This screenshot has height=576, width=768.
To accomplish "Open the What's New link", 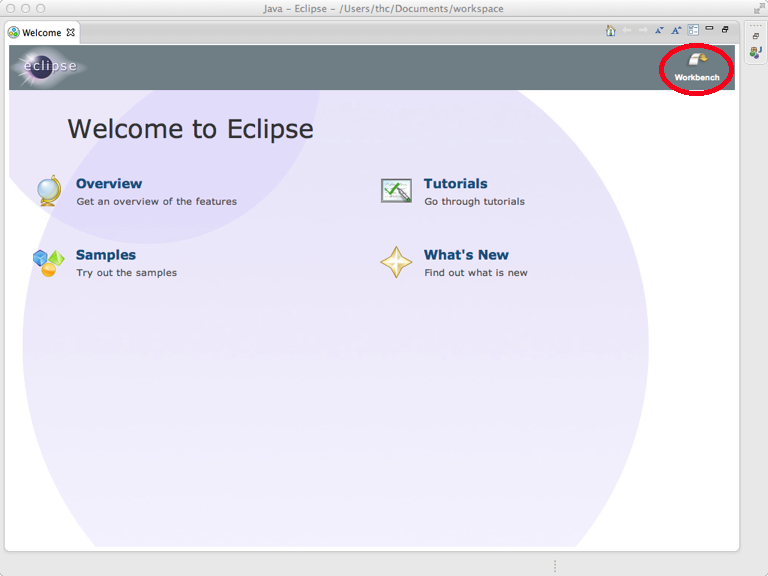I will coord(466,255).
